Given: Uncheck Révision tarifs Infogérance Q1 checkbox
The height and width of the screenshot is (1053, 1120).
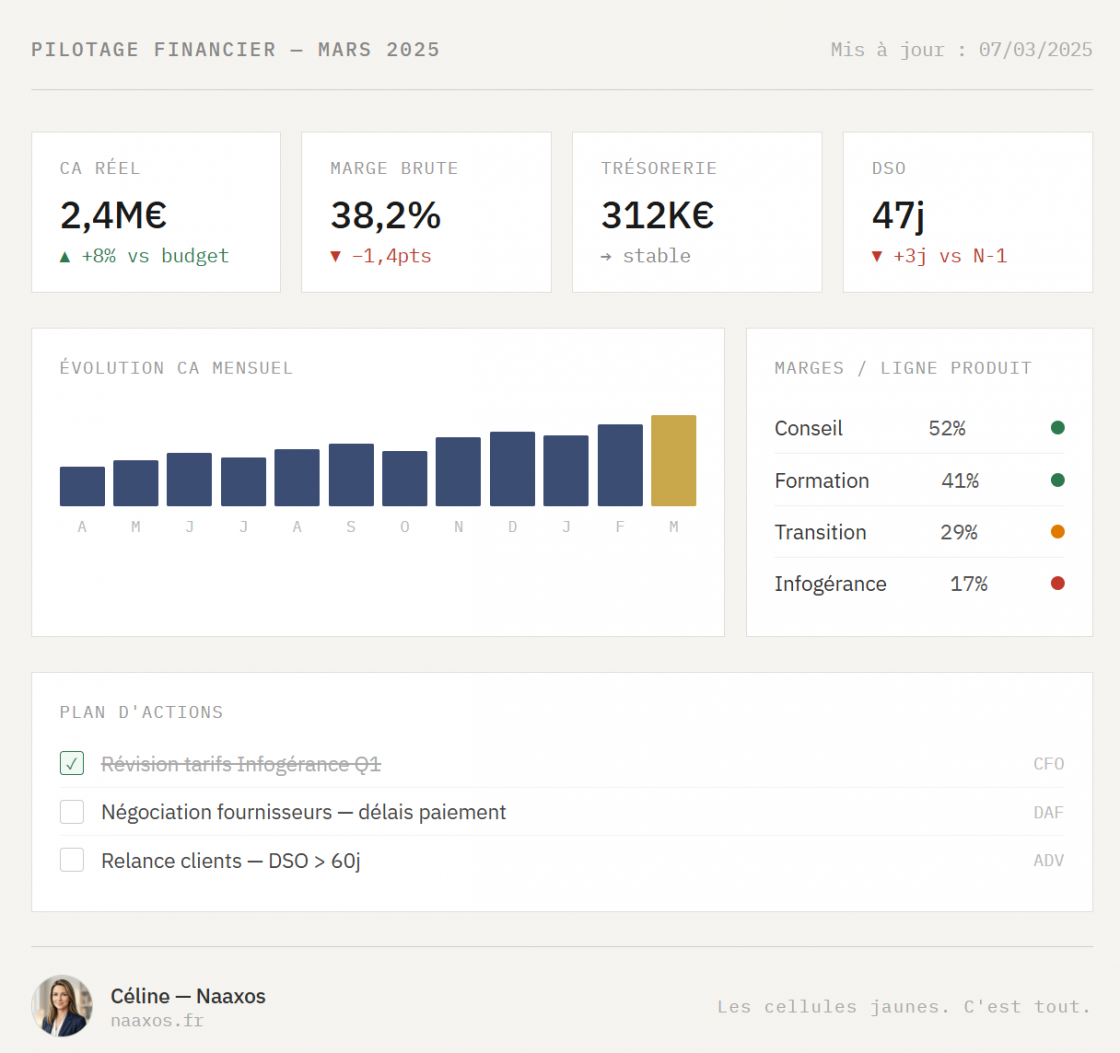Looking at the screenshot, I should (72, 764).
